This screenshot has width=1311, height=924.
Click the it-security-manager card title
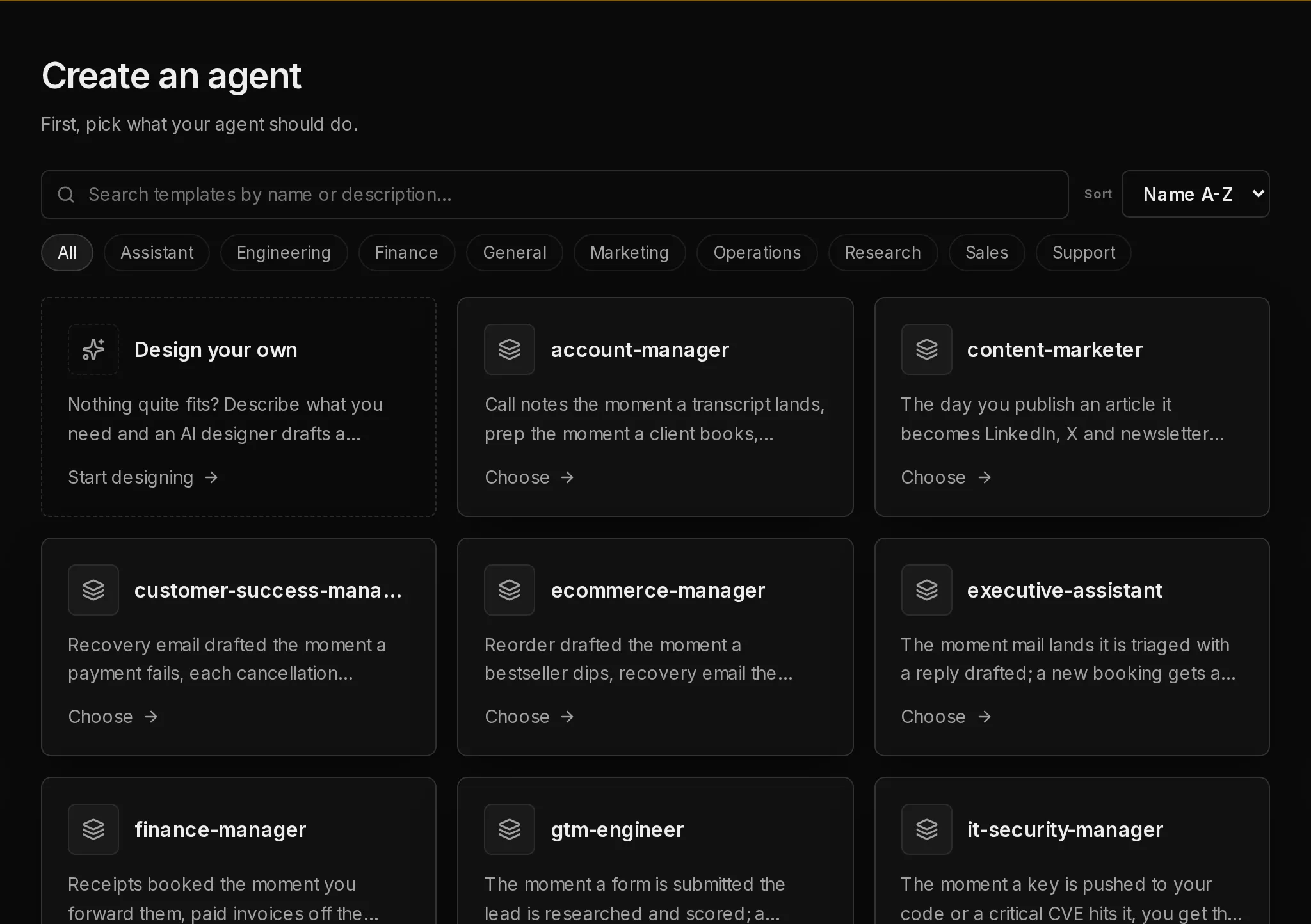(1065, 830)
